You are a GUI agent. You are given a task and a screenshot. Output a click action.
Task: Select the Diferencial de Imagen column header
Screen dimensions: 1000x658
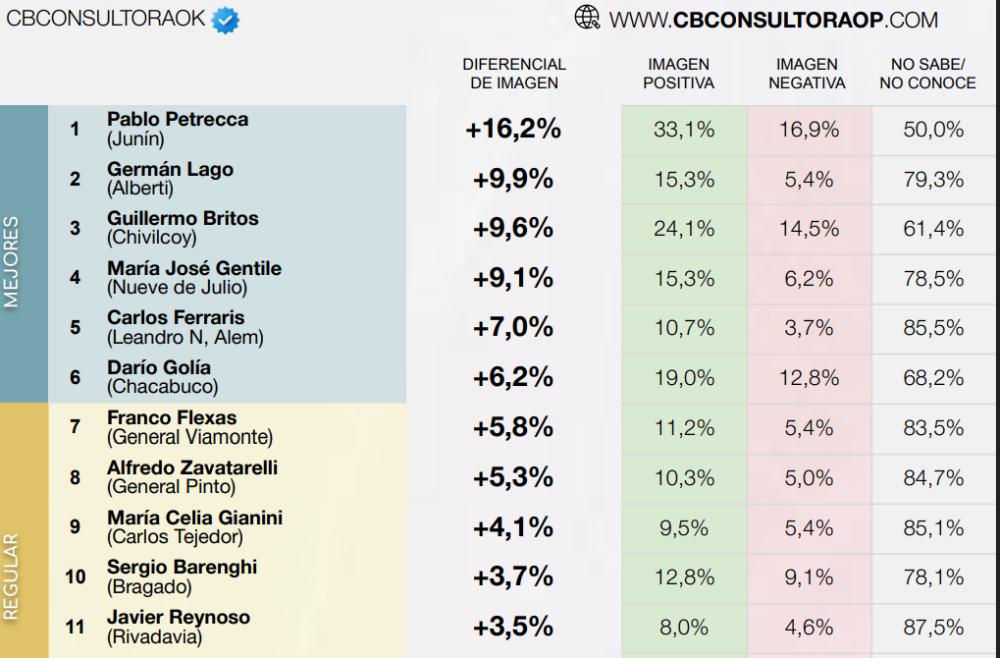point(514,74)
